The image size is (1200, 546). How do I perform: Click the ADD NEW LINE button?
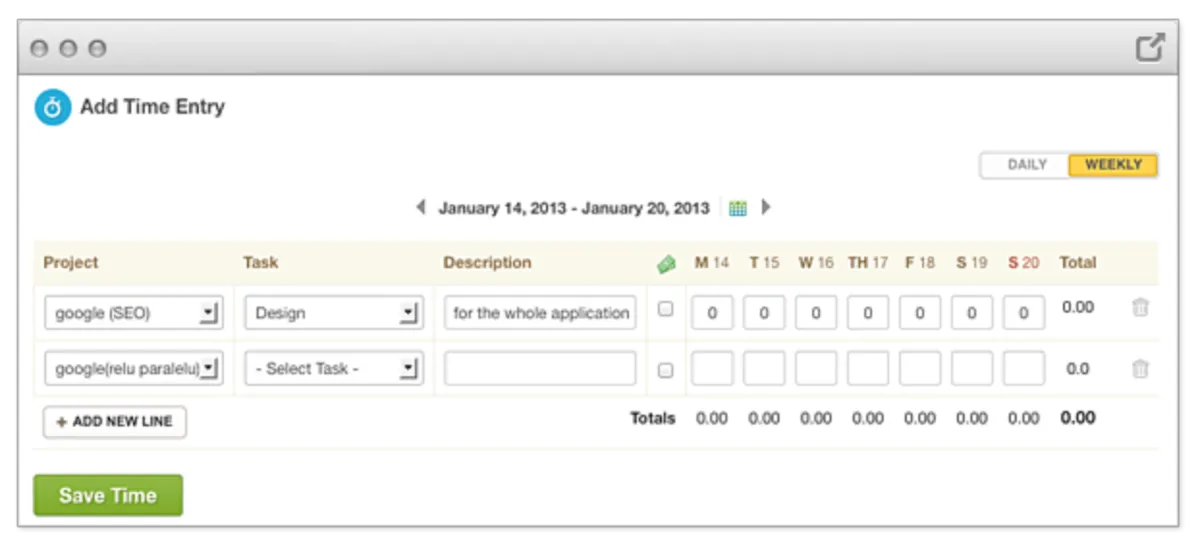click(x=114, y=422)
